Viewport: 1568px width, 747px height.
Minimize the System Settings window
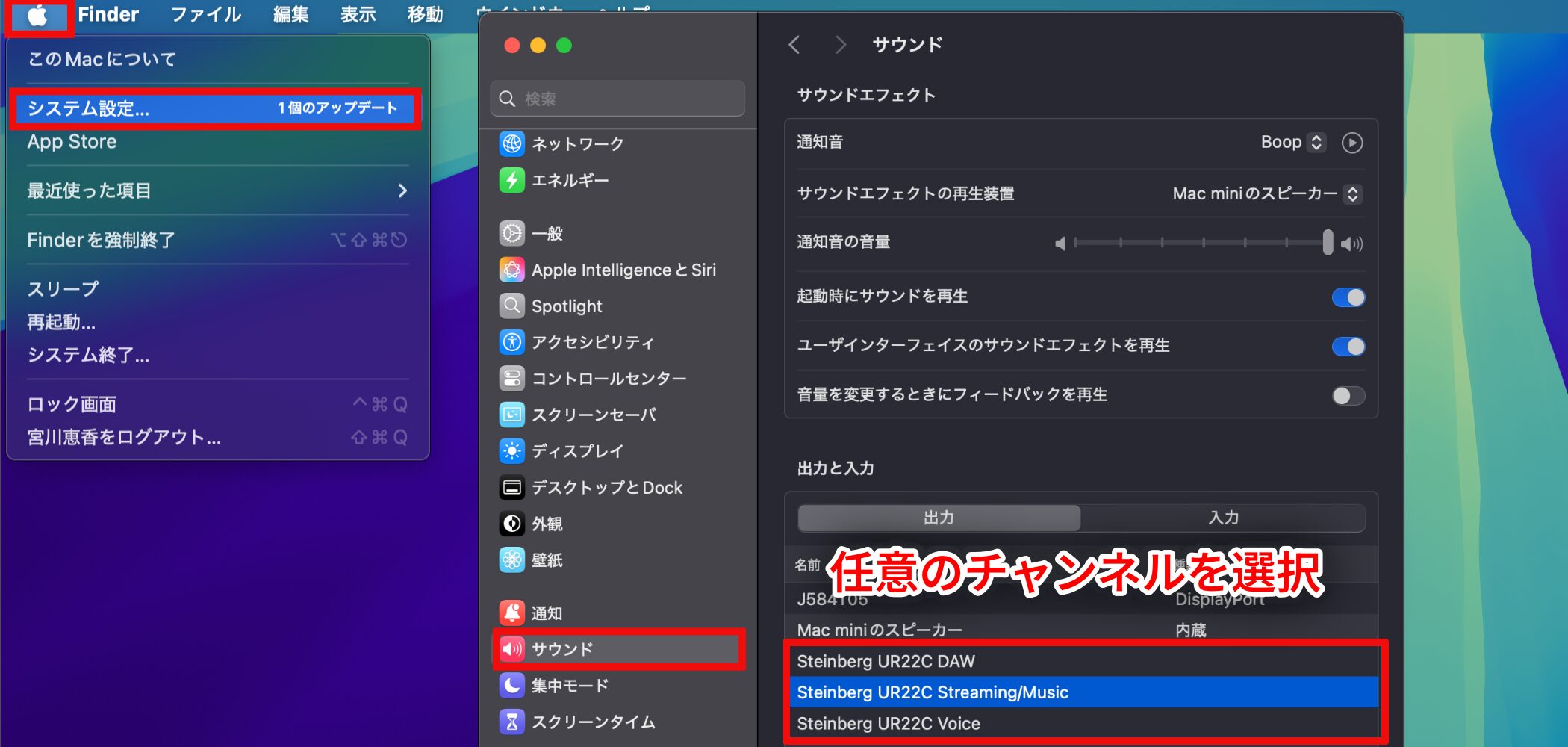[x=538, y=46]
